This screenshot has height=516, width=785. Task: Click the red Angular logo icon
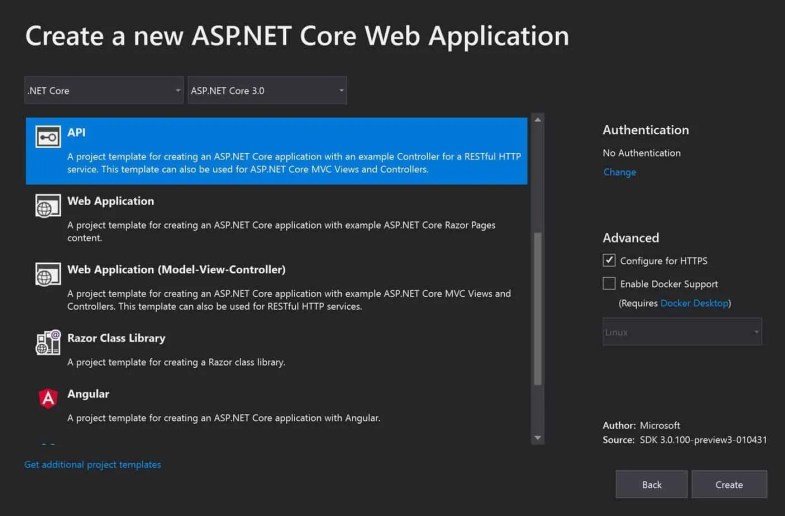[x=48, y=399]
